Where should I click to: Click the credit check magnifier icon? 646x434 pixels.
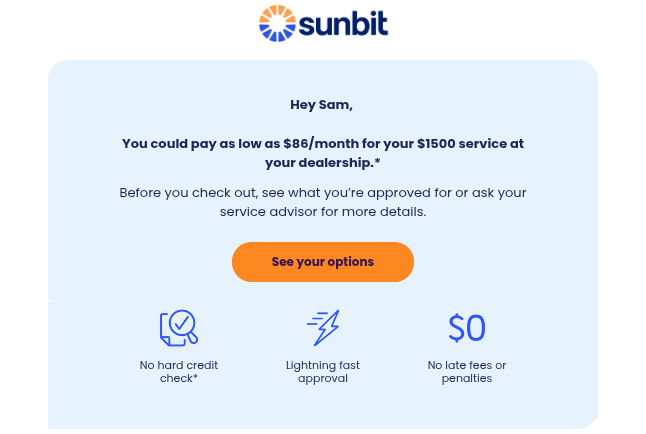pyautogui.click(x=179, y=328)
